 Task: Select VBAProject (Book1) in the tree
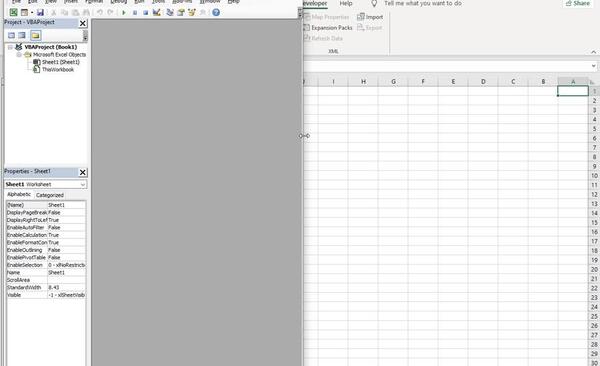51,47
